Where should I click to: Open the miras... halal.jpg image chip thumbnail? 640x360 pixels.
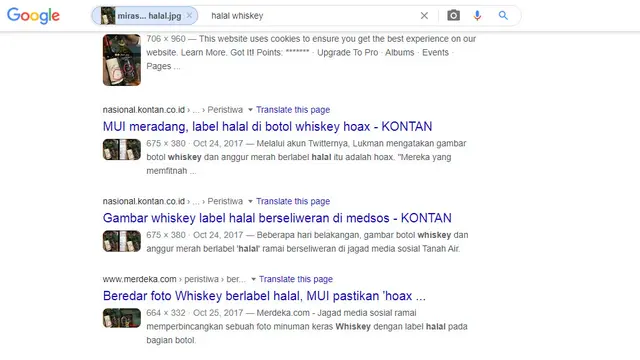[108, 16]
